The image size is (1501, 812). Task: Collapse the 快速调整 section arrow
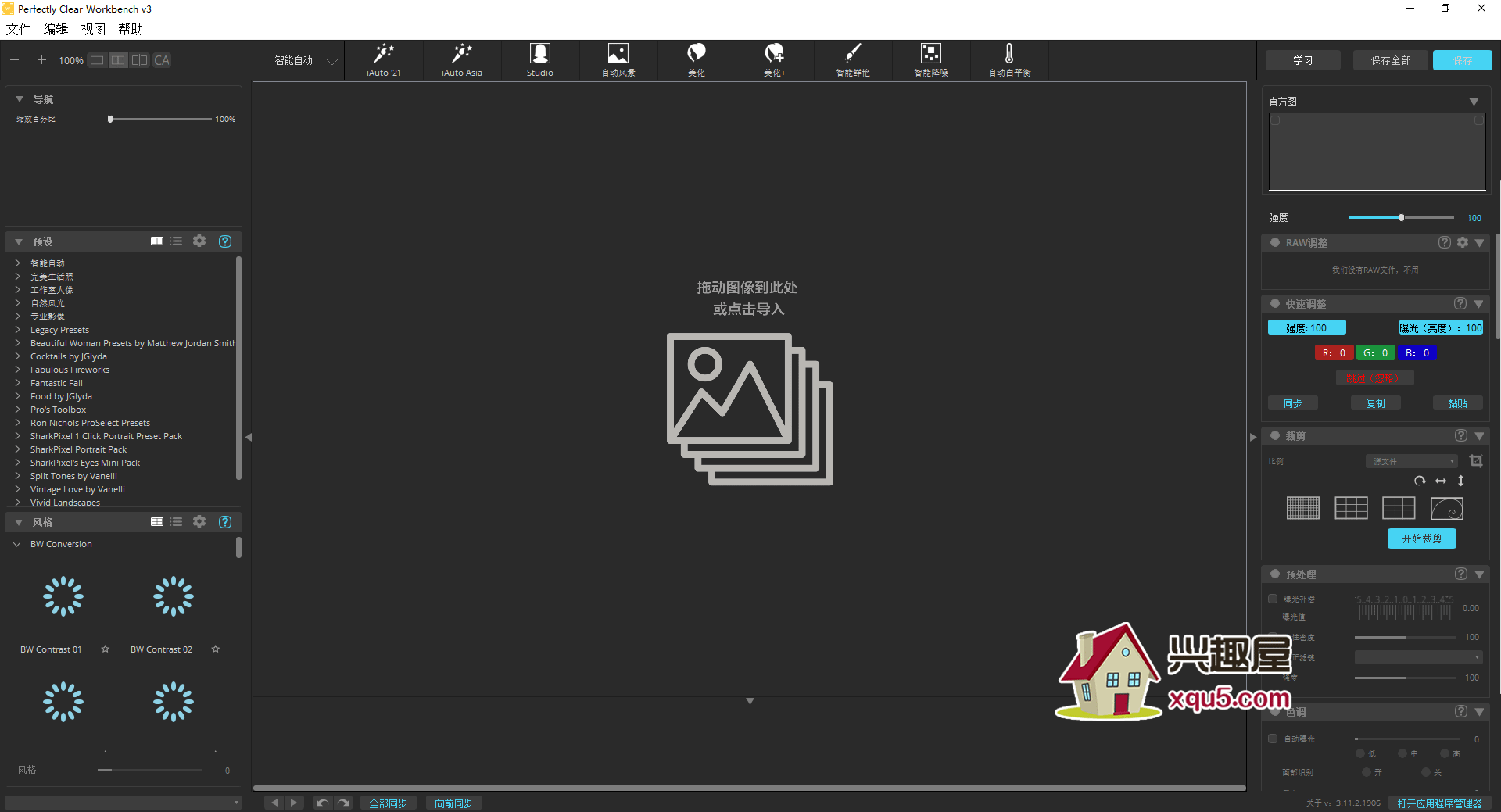click(1478, 303)
